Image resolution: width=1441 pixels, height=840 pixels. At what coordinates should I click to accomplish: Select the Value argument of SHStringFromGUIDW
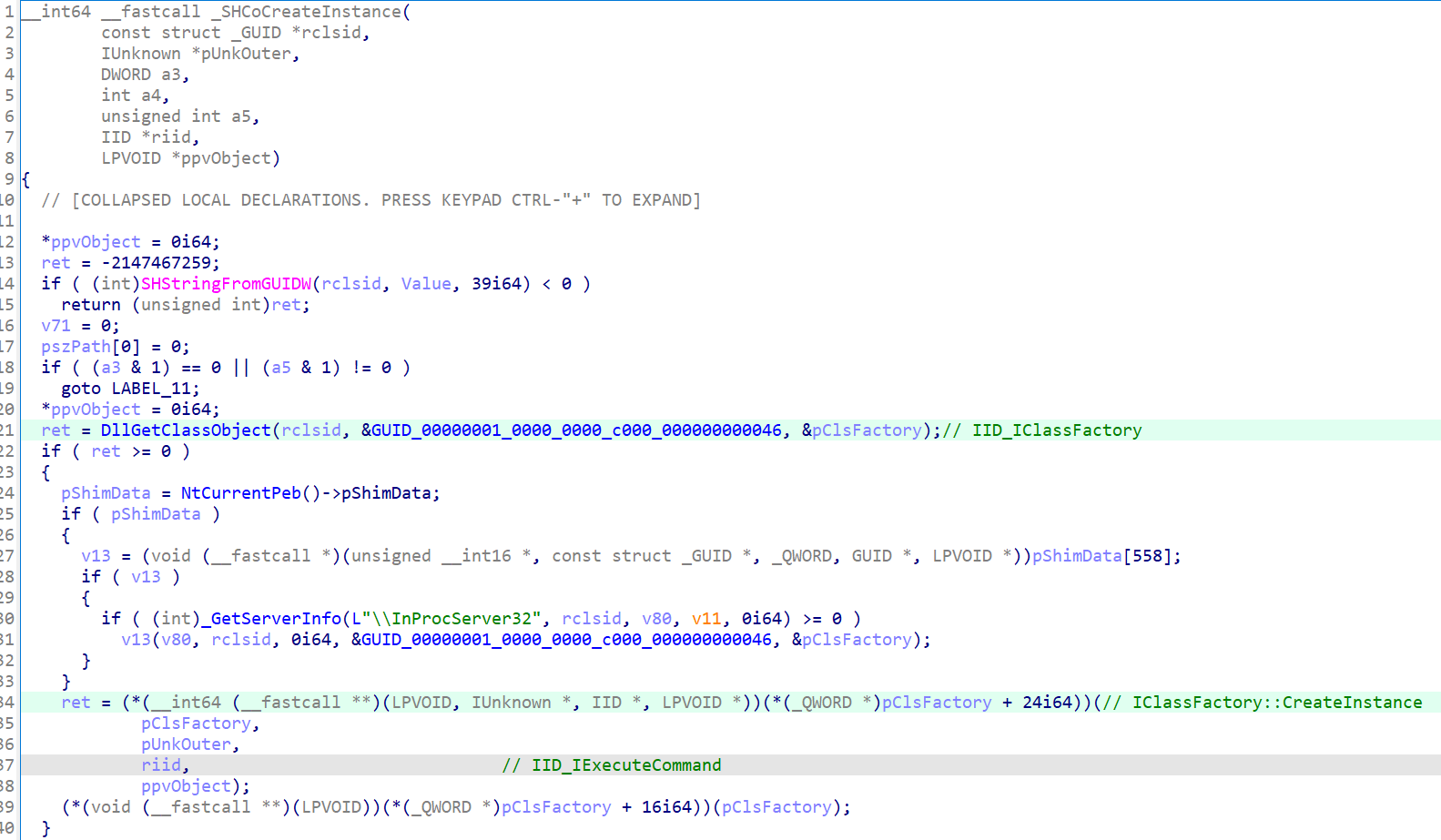coord(425,284)
